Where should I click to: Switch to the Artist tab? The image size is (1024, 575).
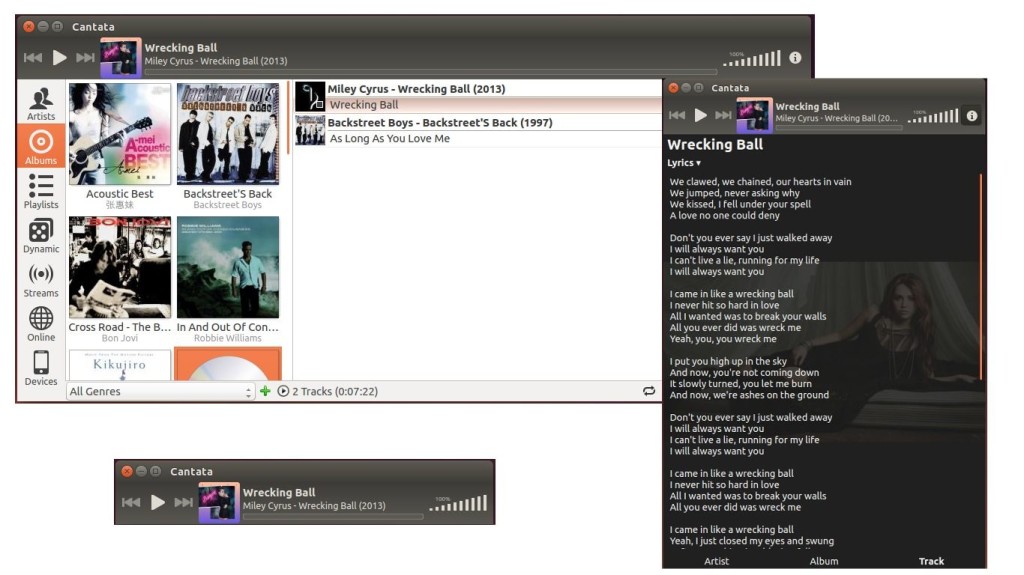coord(716,561)
